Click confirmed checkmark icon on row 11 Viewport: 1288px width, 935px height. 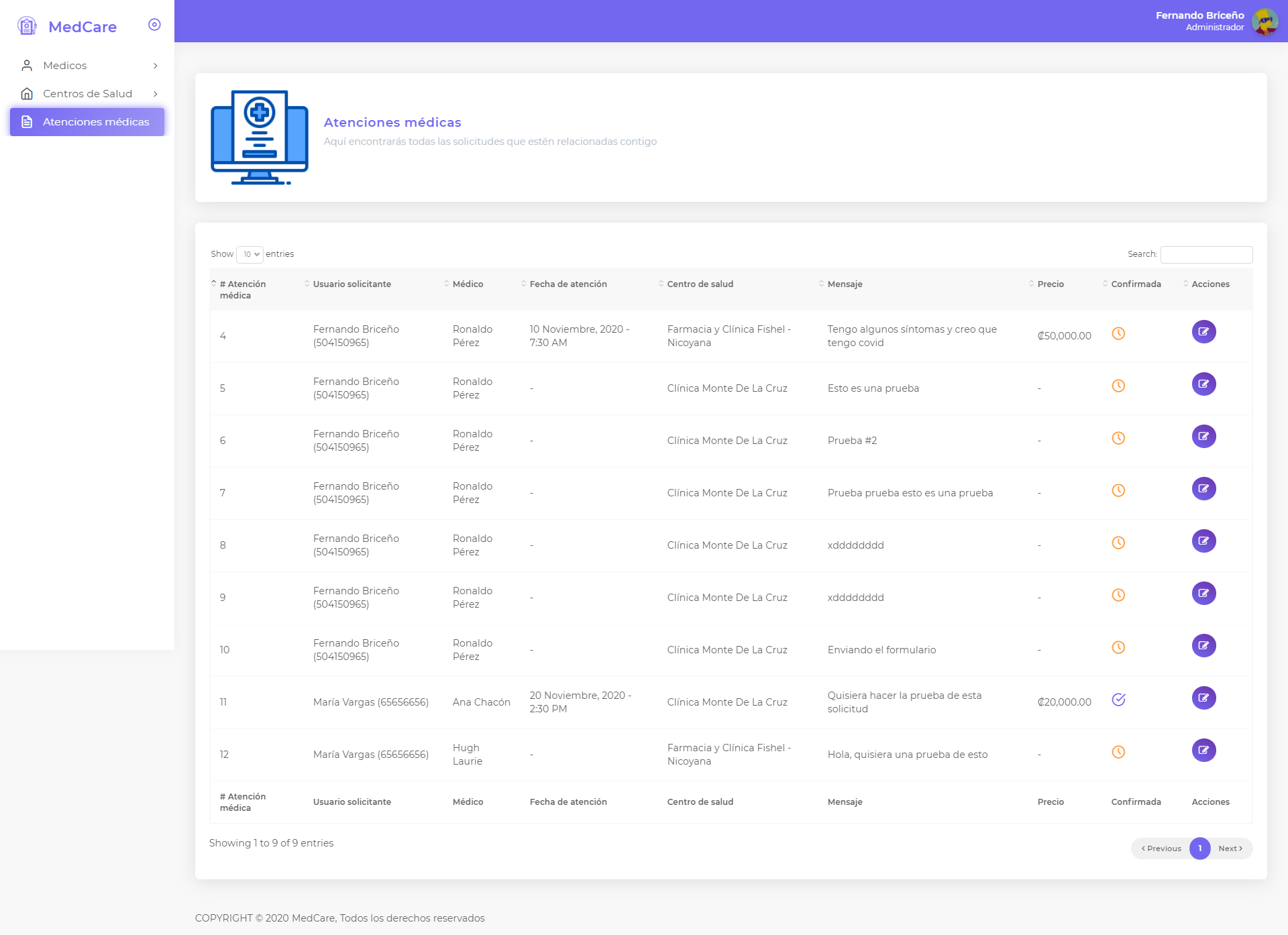pyautogui.click(x=1118, y=700)
